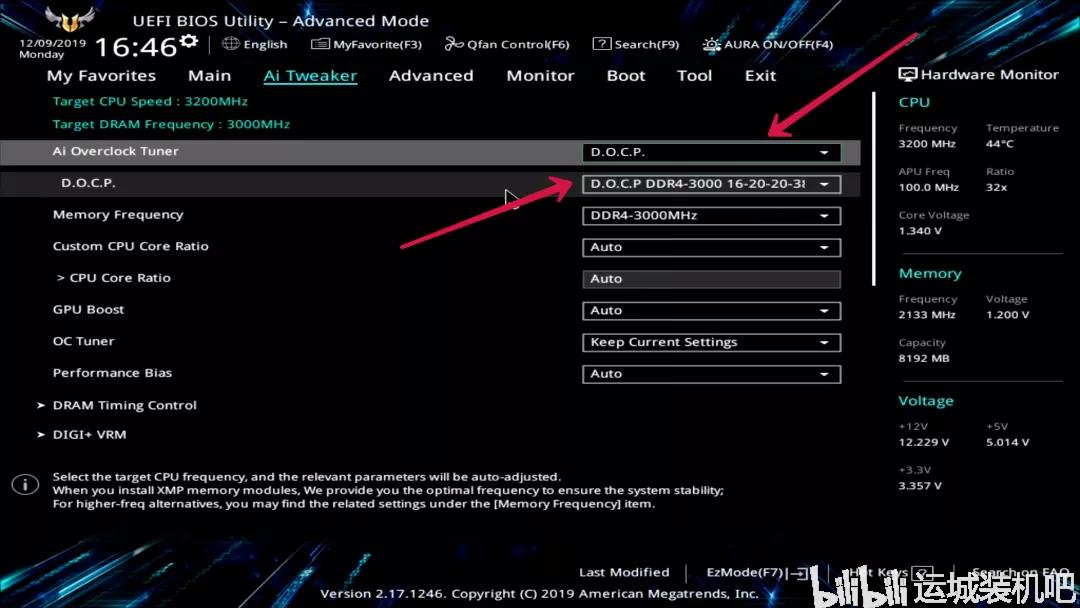Click the Target CPU Speed : 3200MHz text

pos(150,101)
